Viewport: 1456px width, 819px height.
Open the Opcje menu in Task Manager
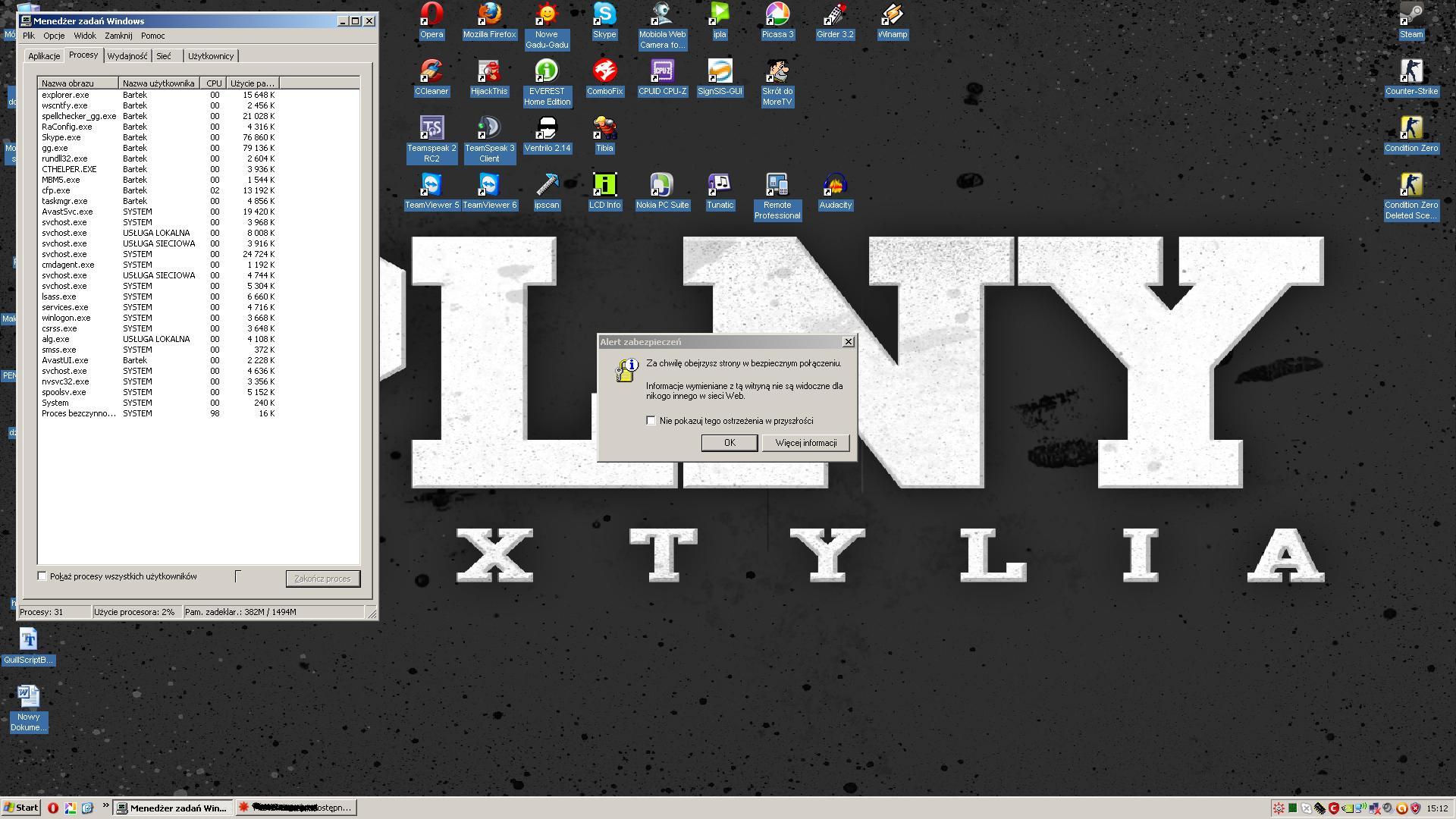[x=53, y=35]
